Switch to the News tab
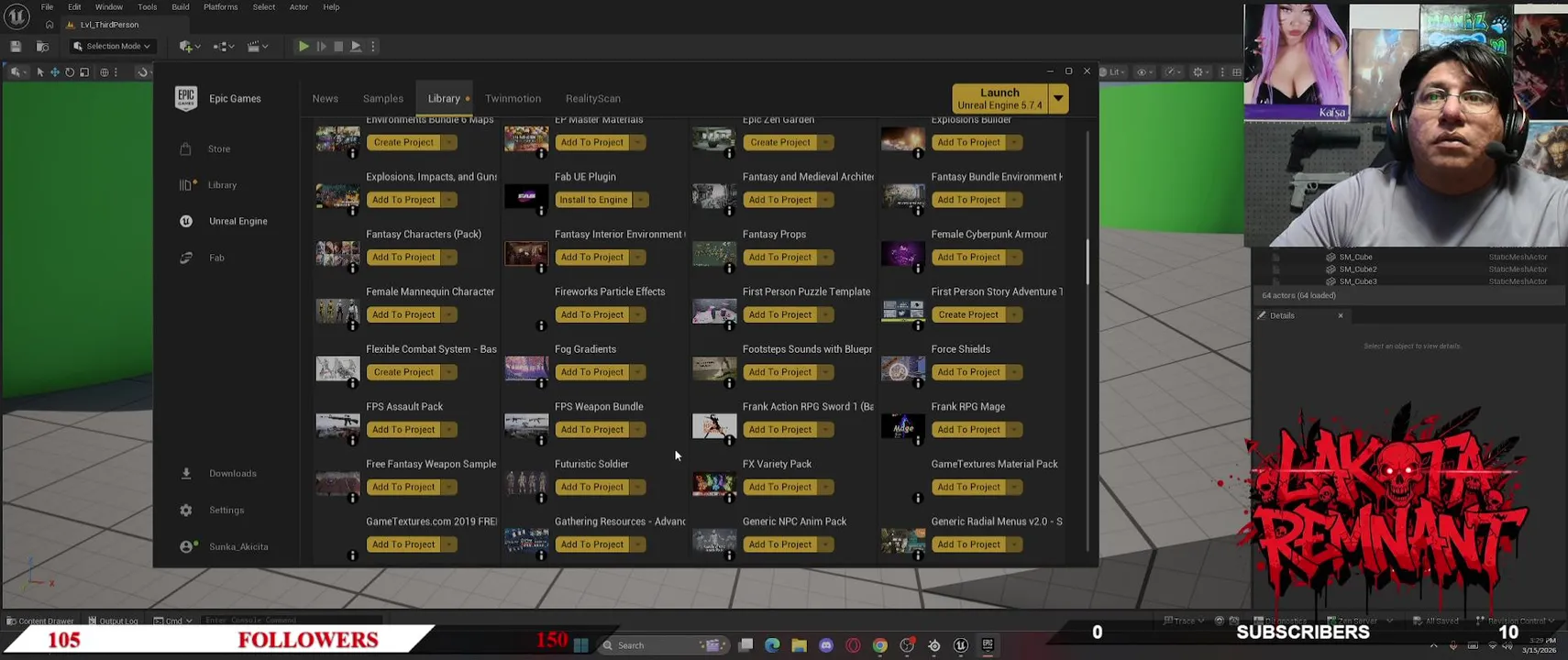The height and width of the screenshot is (660, 1568). click(326, 98)
